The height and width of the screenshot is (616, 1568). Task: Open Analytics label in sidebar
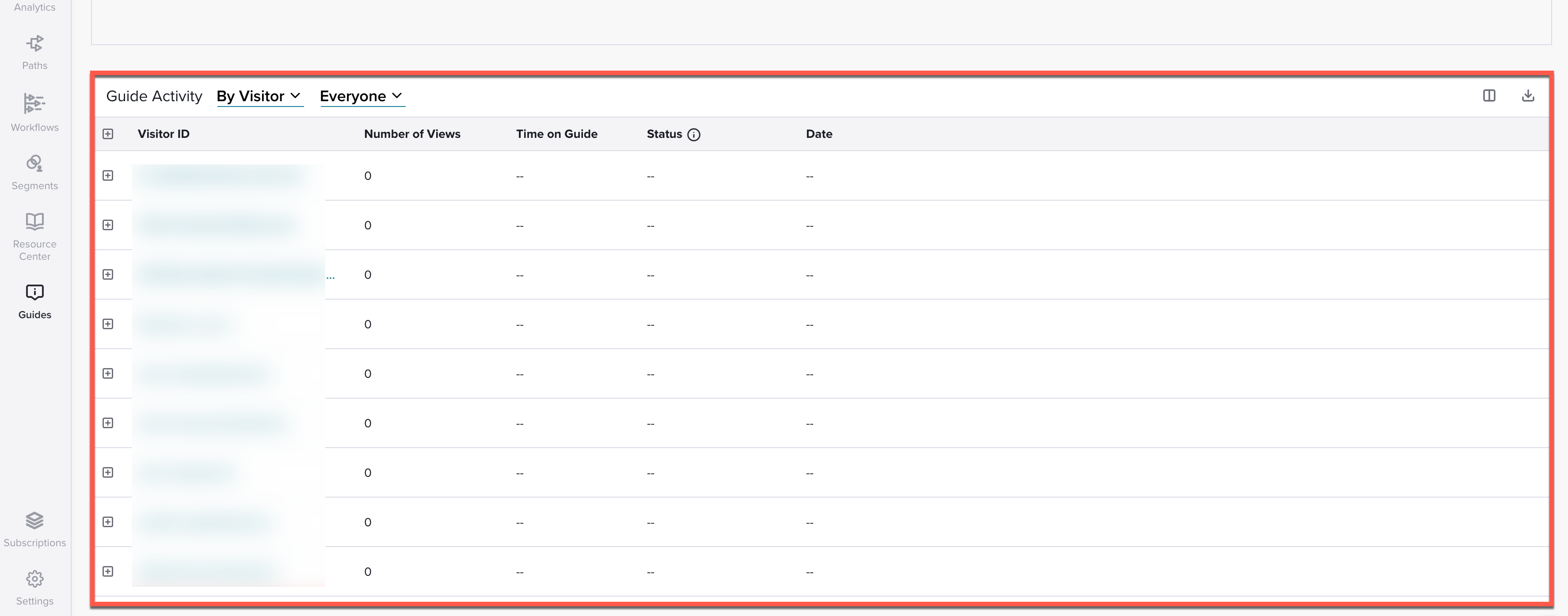click(x=35, y=7)
